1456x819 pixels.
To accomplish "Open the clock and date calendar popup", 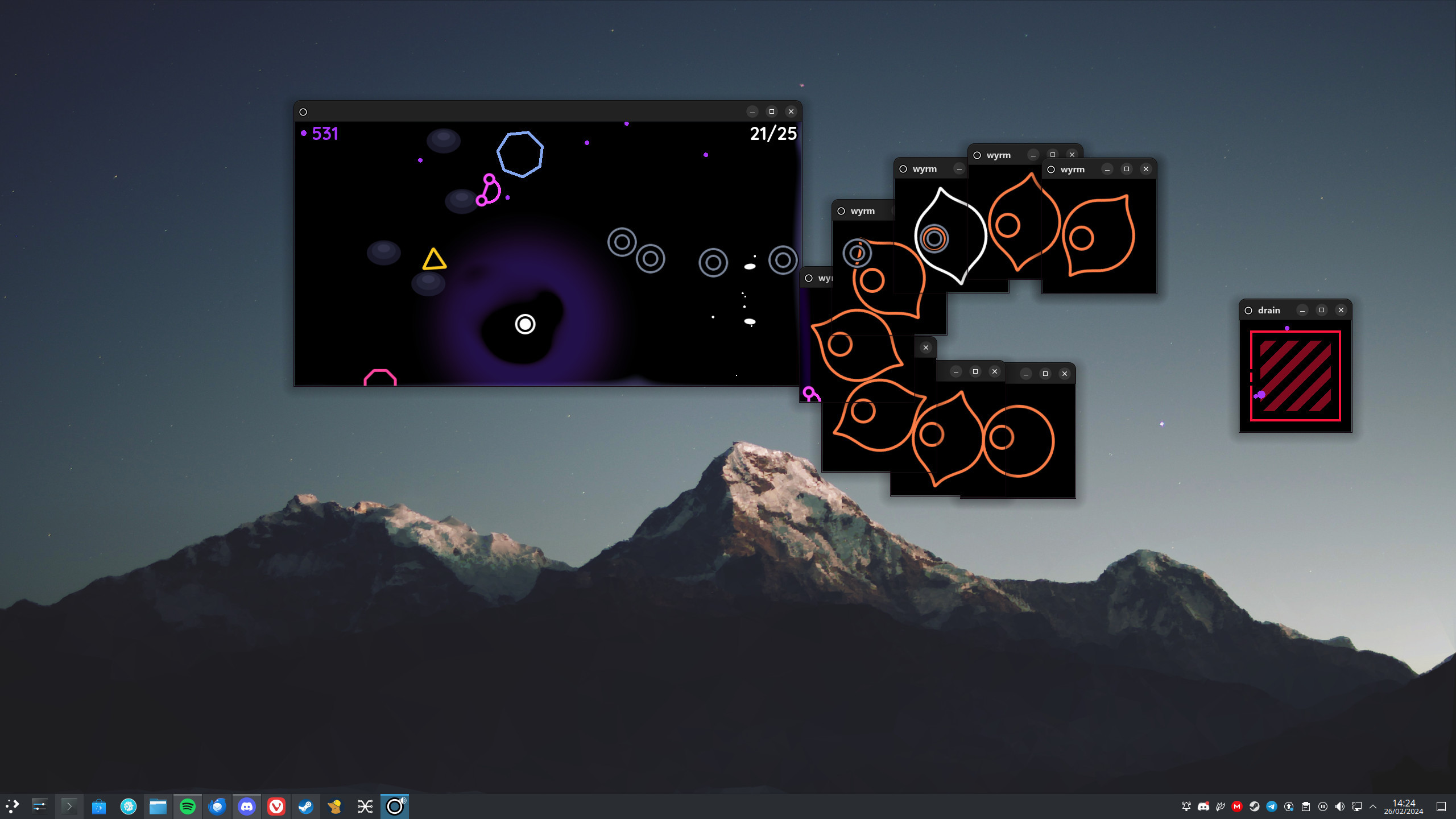I will (1404, 806).
